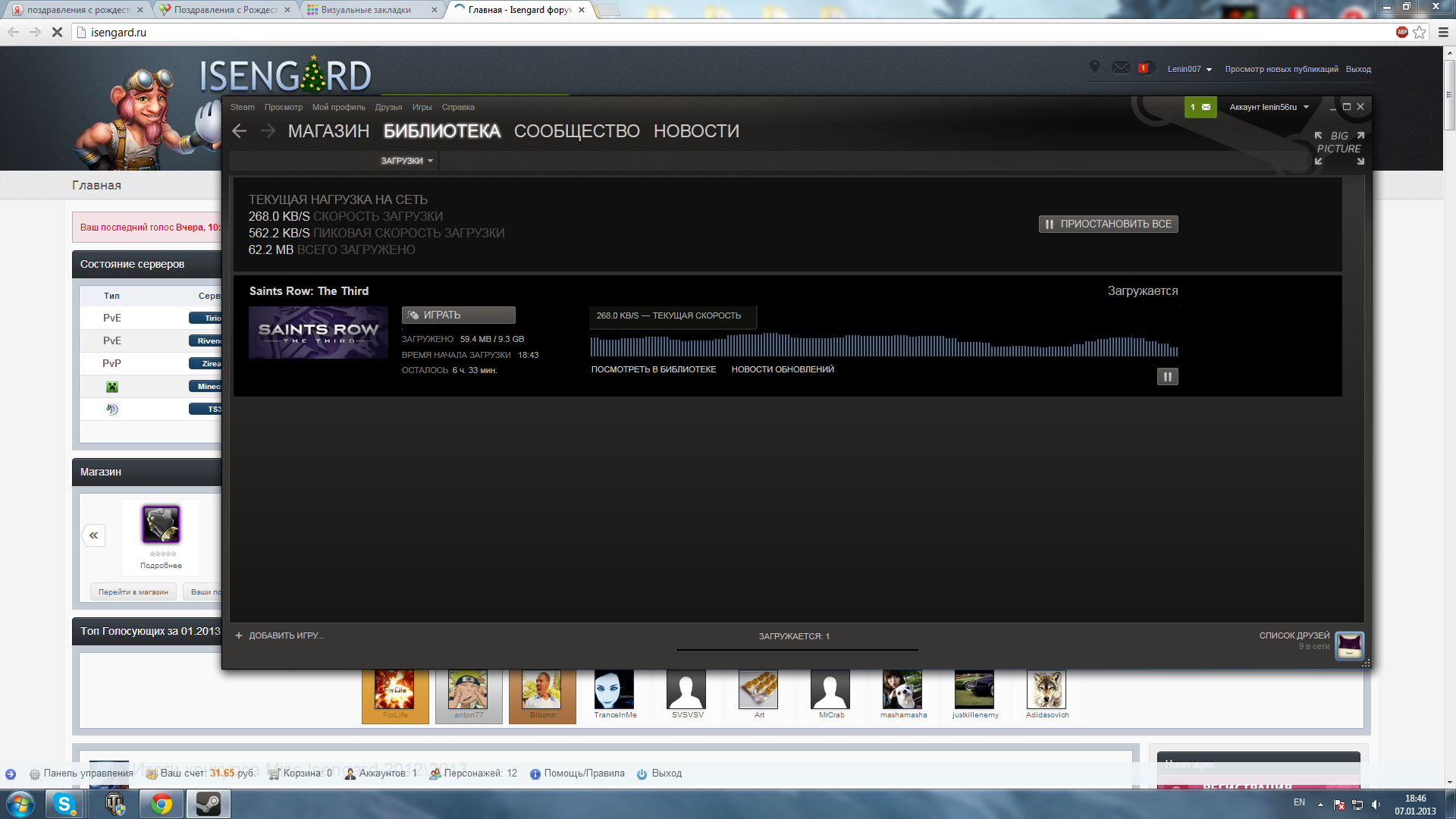Click the Steam back navigation arrow
1456x819 pixels.
[x=240, y=131]
